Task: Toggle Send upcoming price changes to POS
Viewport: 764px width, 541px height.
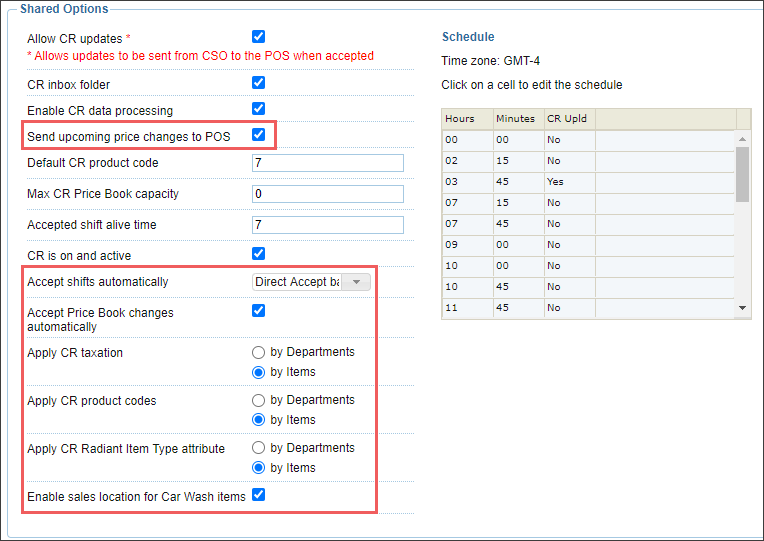Action: (x=258, y=135)
